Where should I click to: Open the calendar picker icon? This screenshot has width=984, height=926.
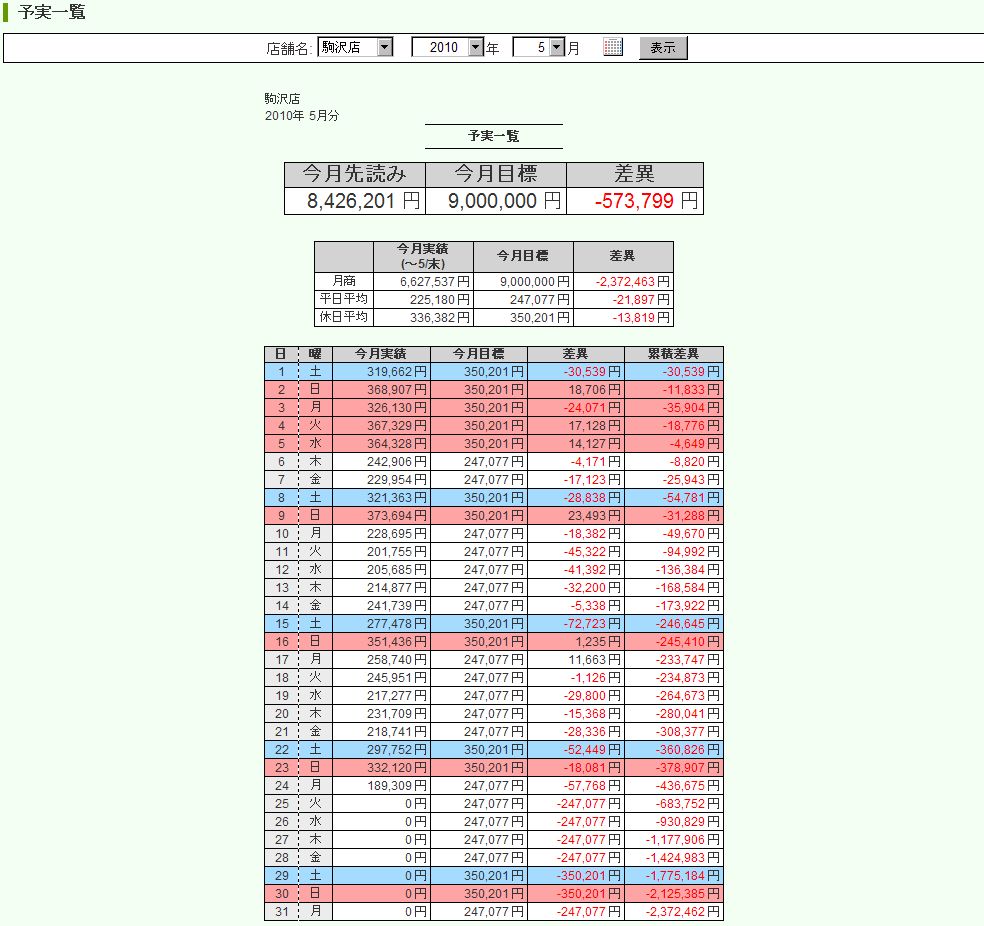point(612,47)
